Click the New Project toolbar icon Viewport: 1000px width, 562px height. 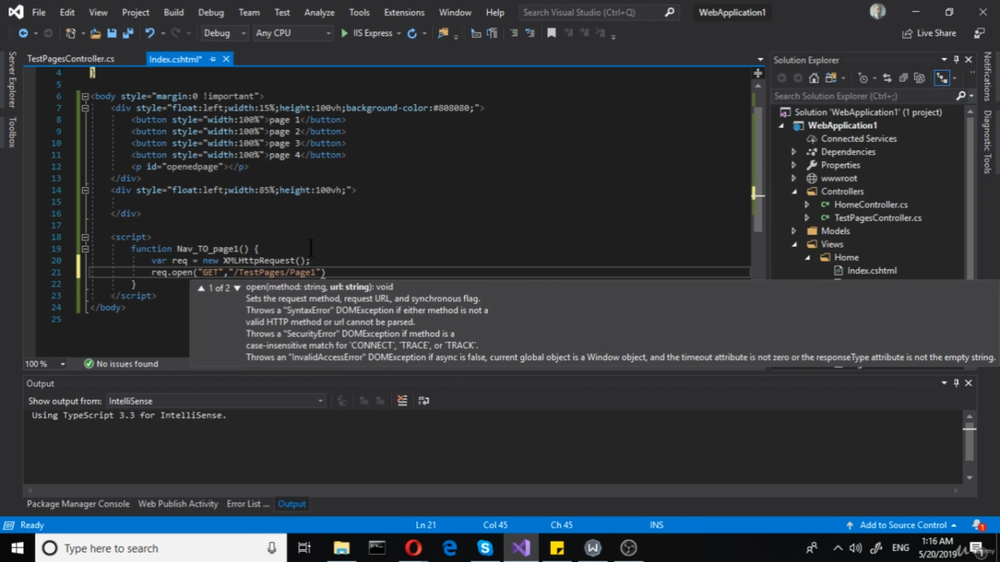click(x=70, y=33)
